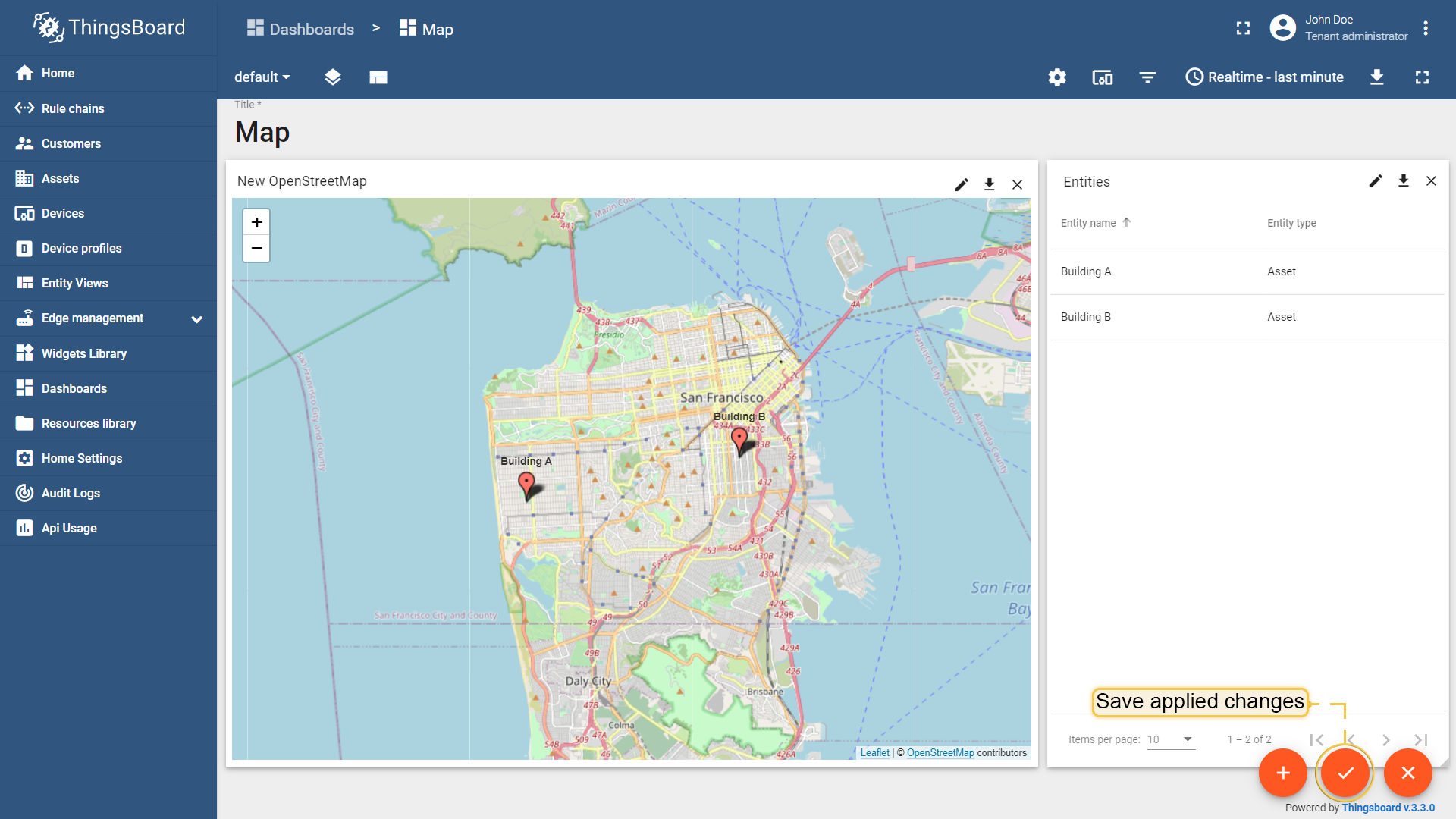Viewport: 1456px width, 819px height.
Task: Decline changes with orange X button
Action: [1408, 773]
